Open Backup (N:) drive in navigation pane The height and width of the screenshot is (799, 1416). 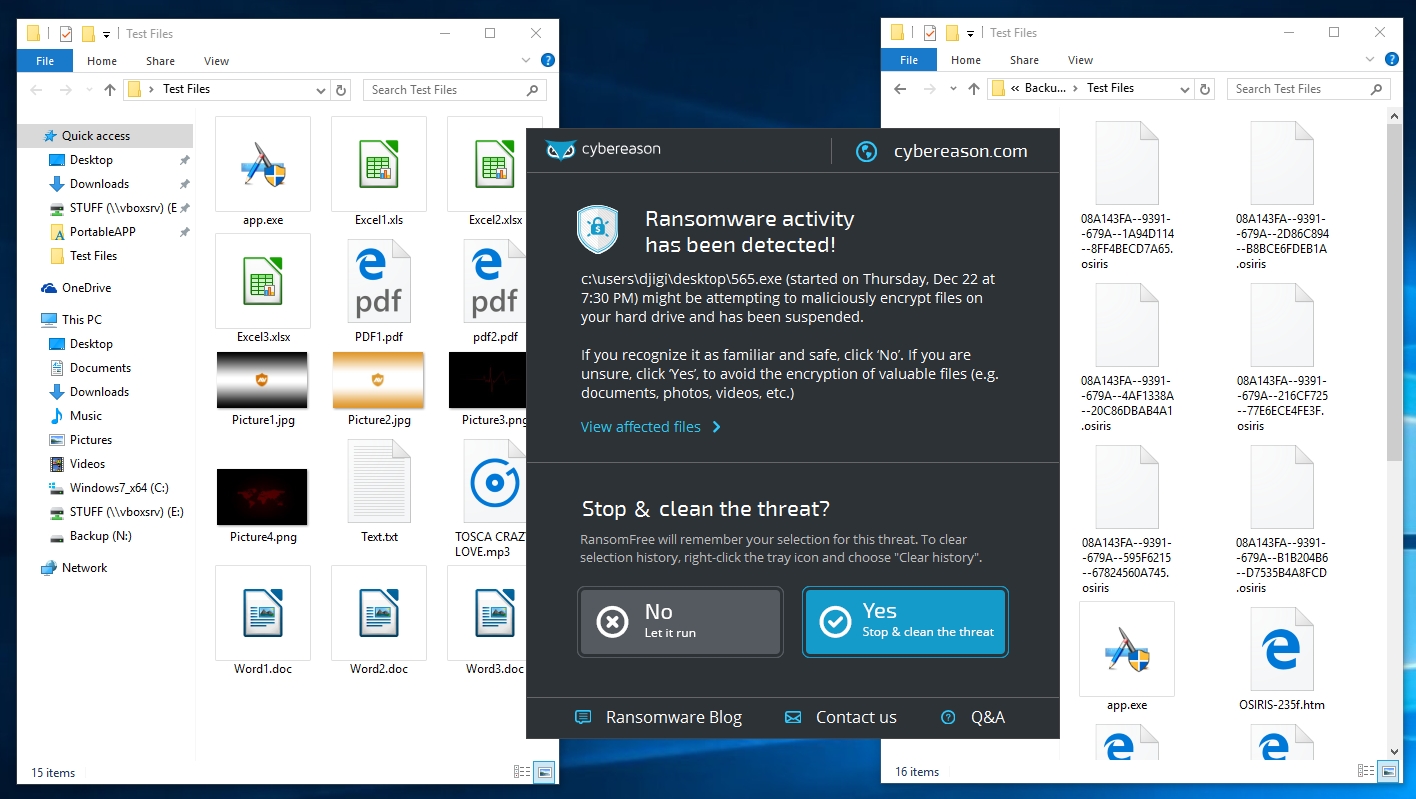[x=100, y=536]
